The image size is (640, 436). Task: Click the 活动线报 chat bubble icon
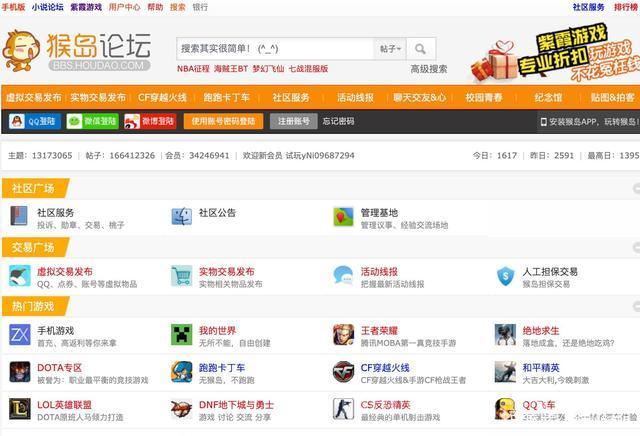tap(343, 276)
